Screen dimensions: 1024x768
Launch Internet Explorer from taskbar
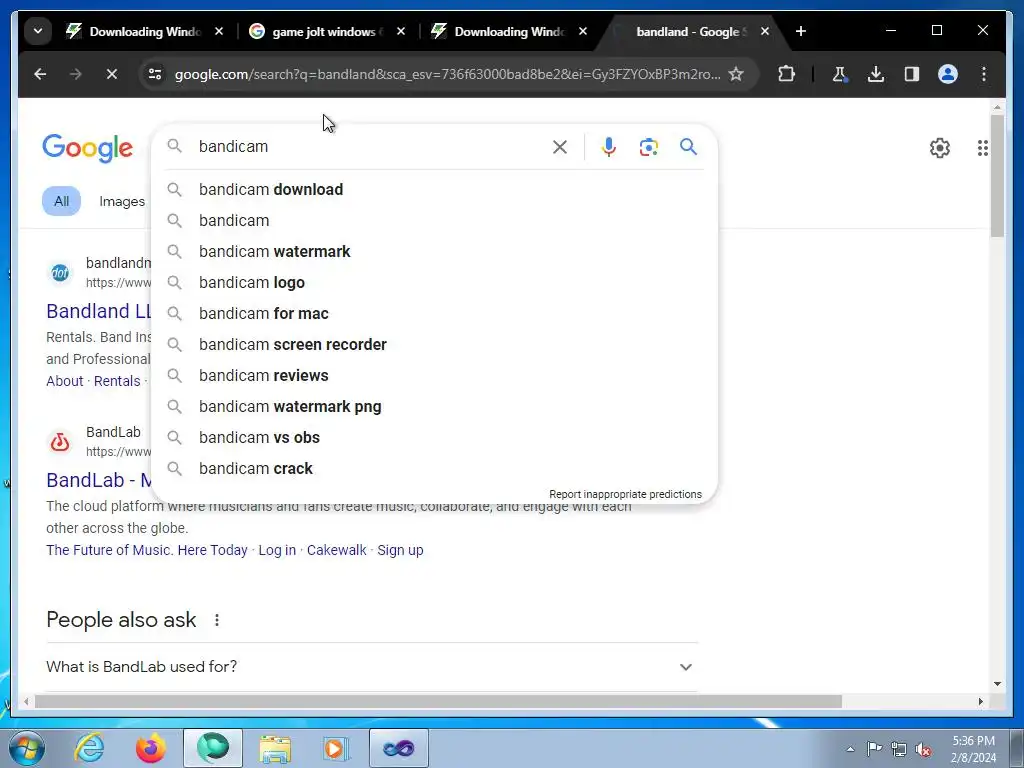[89, 748]
